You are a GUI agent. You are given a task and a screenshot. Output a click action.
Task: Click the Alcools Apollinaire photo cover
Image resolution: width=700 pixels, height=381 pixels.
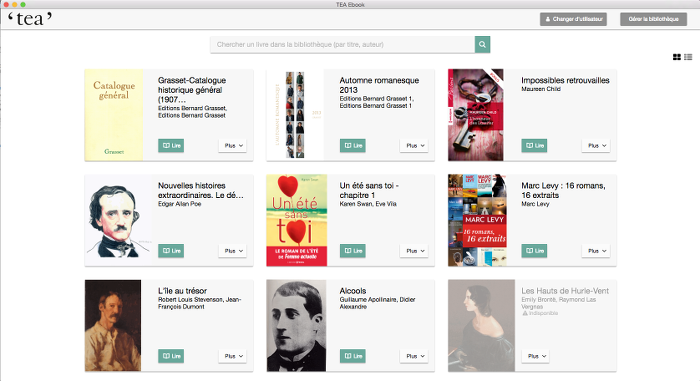click(x=296, y=326)
